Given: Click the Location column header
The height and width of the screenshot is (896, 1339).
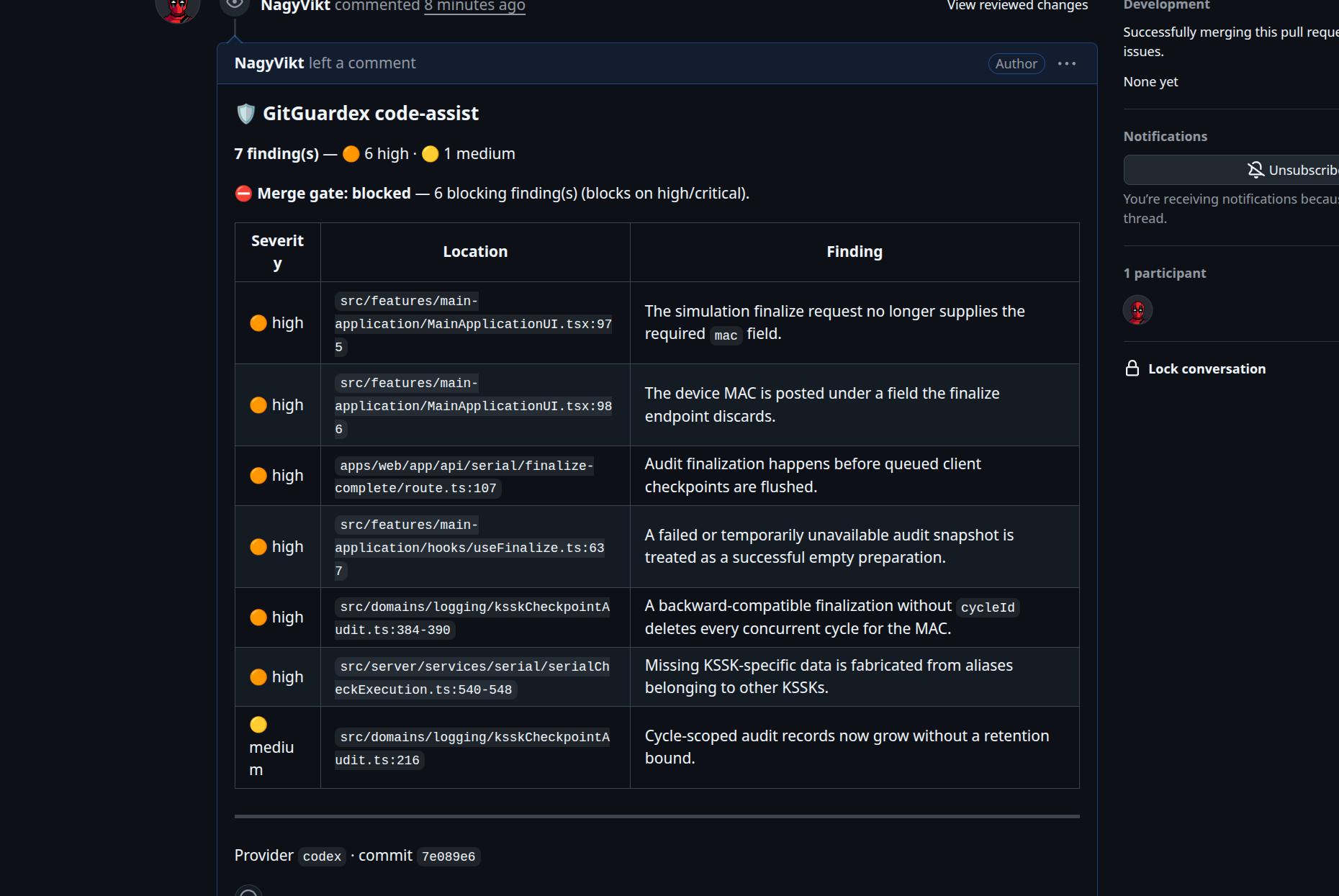Looking at the screenshot, I should pyautogui.click(x=475, y=252).
